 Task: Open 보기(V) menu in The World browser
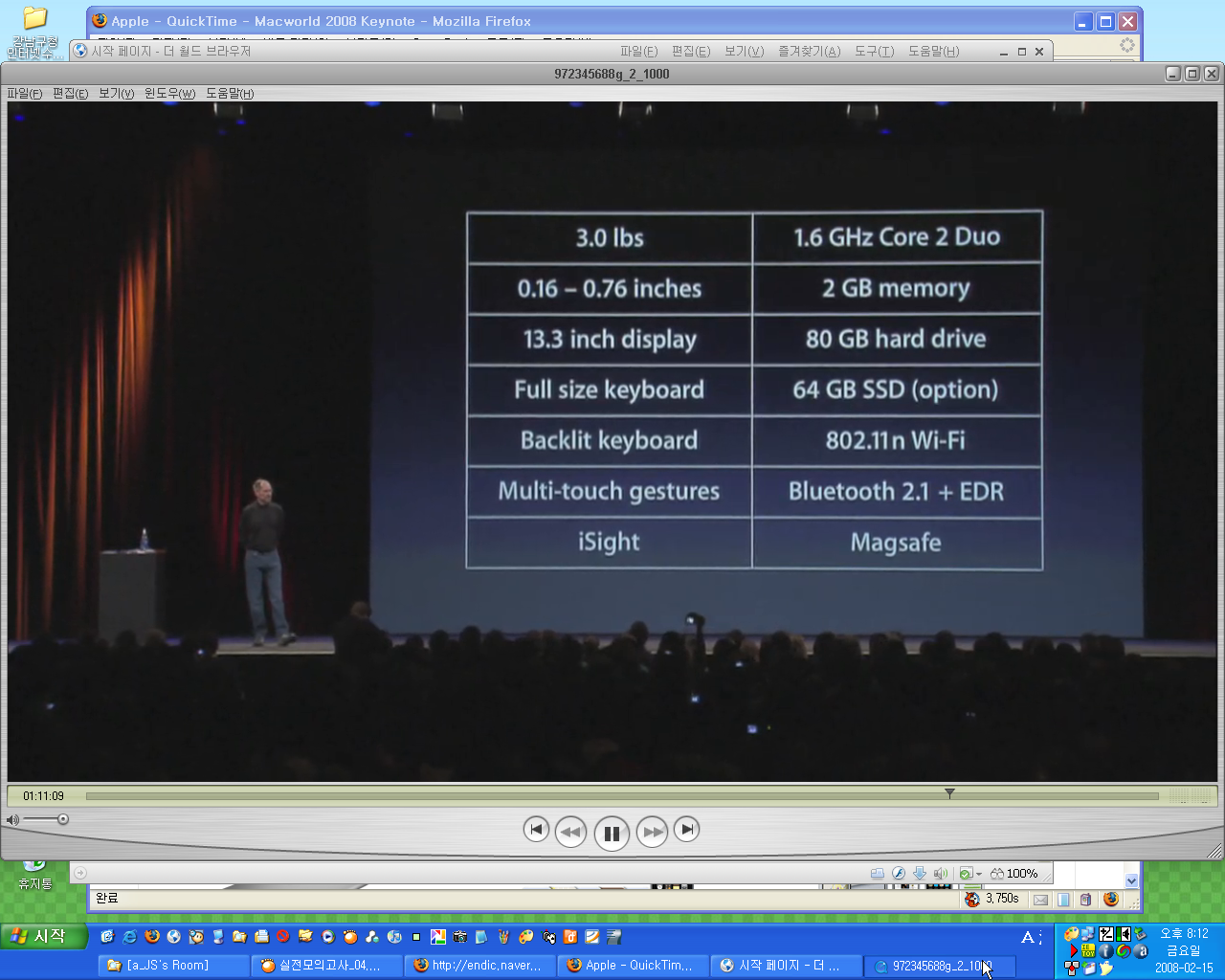point(744,51)
